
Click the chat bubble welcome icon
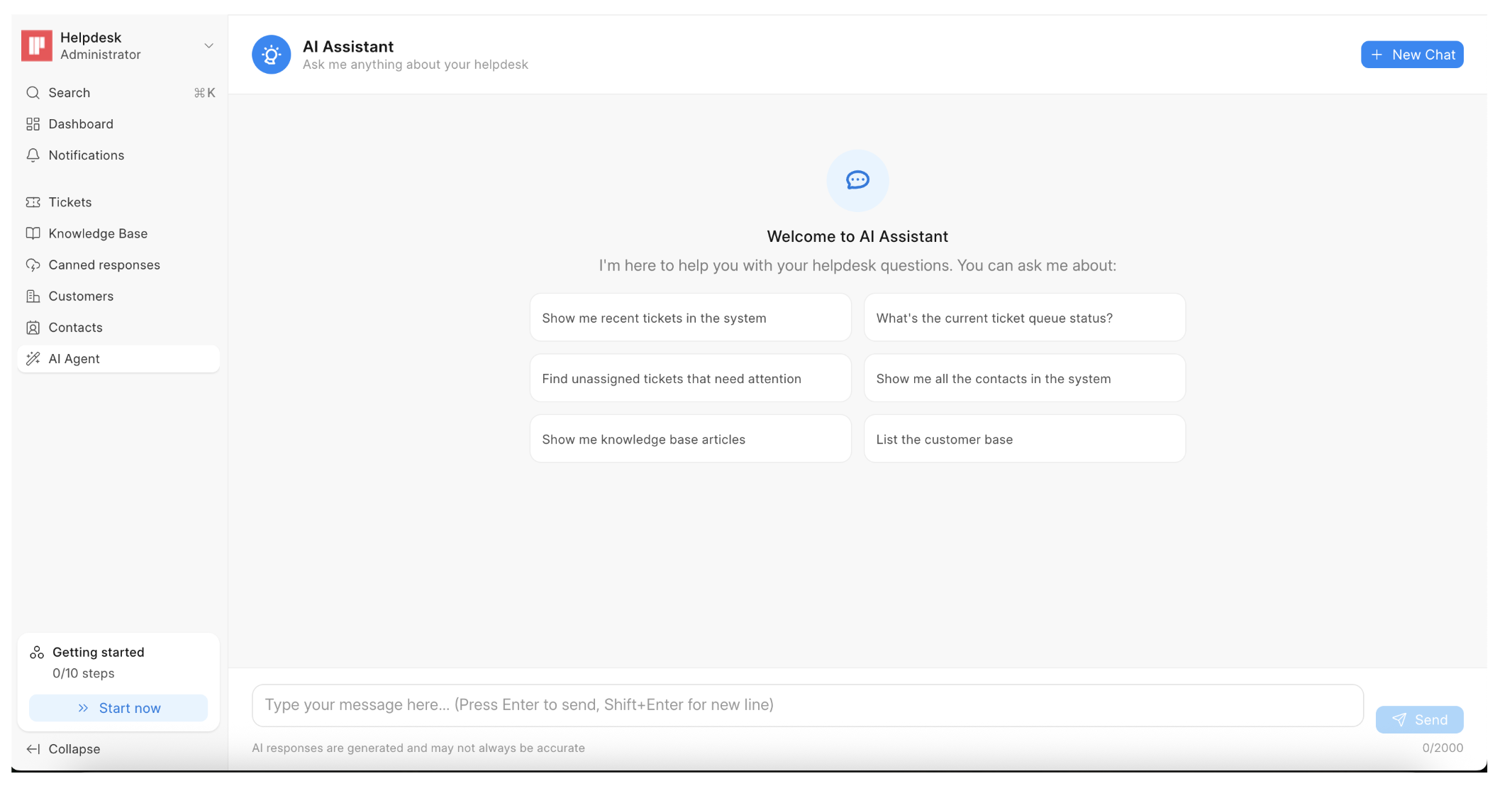857,180
